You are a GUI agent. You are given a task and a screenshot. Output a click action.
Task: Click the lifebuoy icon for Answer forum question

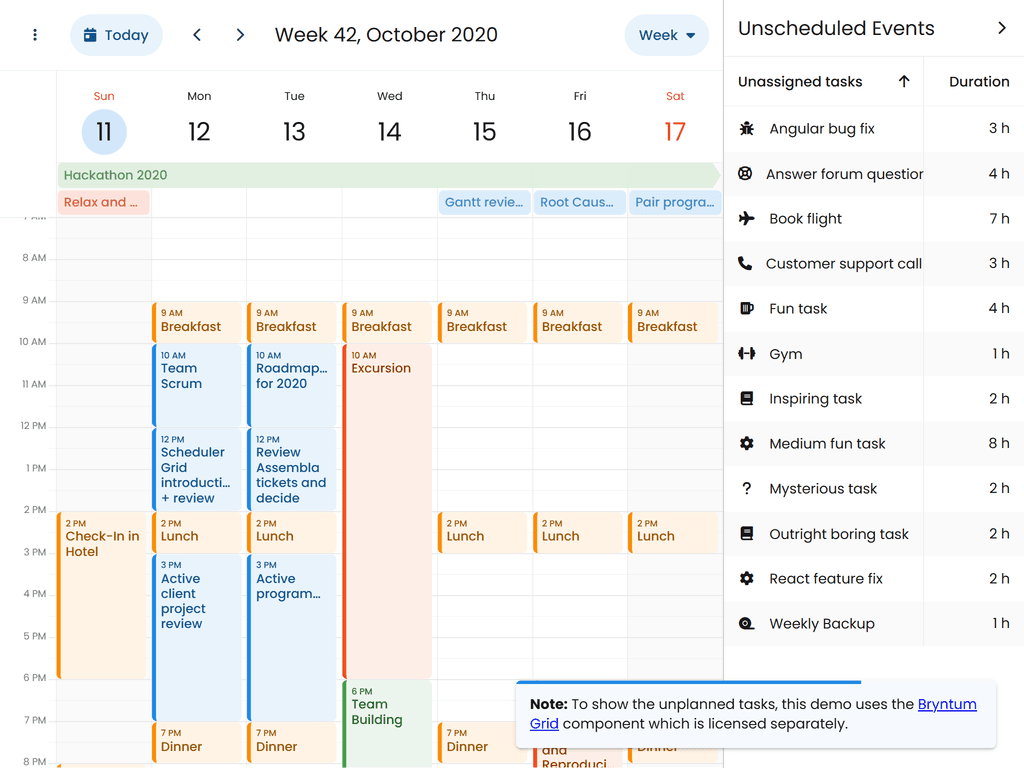[745, 173]
